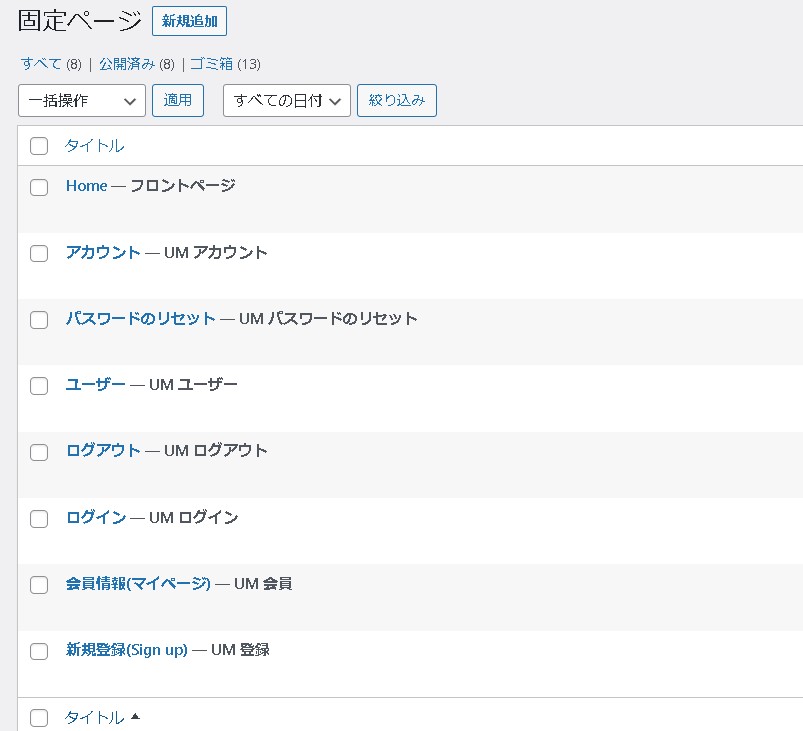Select the アカウント page checkbox
Image resolution: width=803 pixels, height=731 pixels.
click(x=39, y=253)
